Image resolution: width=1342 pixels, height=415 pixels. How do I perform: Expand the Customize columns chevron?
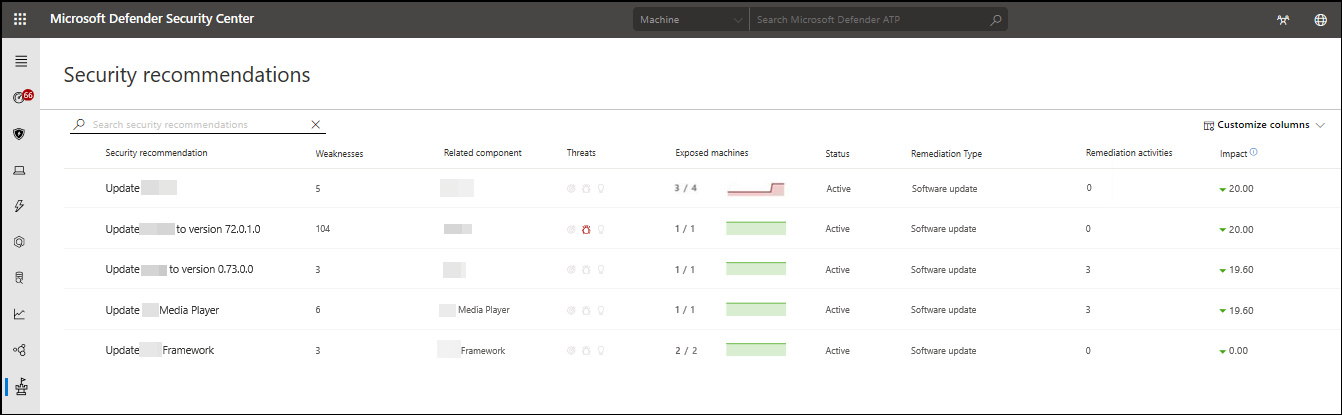pyautogui.click(x=1320, y=125)
